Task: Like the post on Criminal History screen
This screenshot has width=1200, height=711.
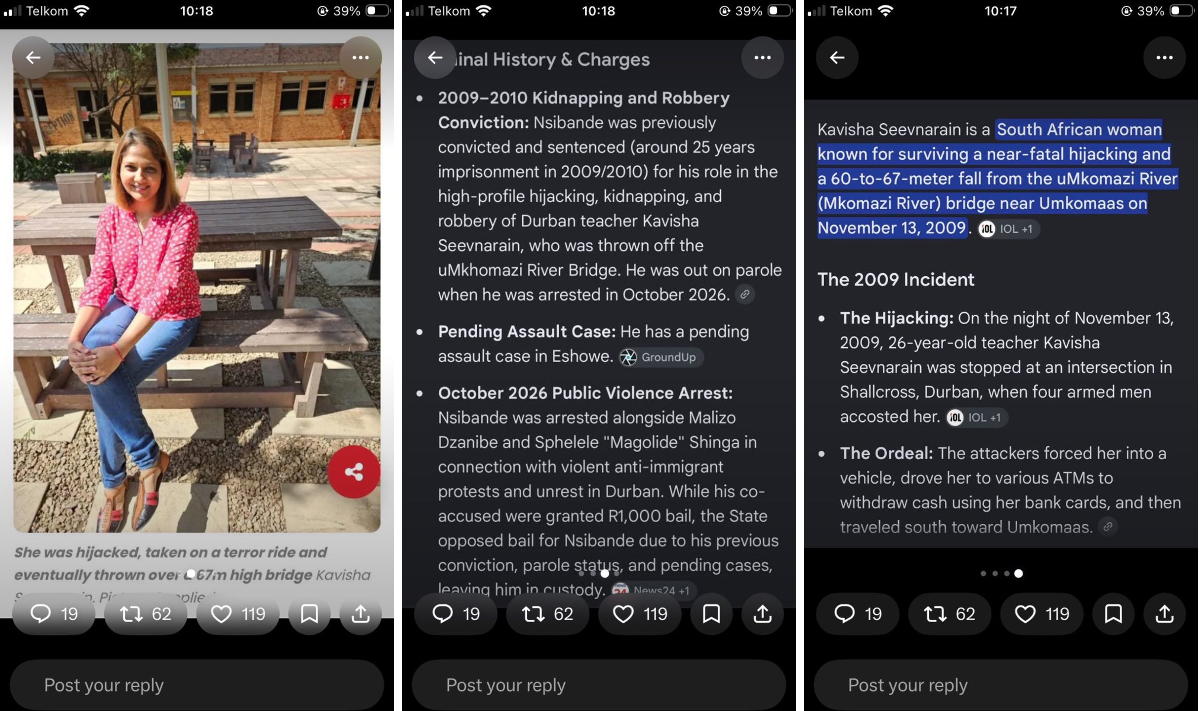Action: 640,614
